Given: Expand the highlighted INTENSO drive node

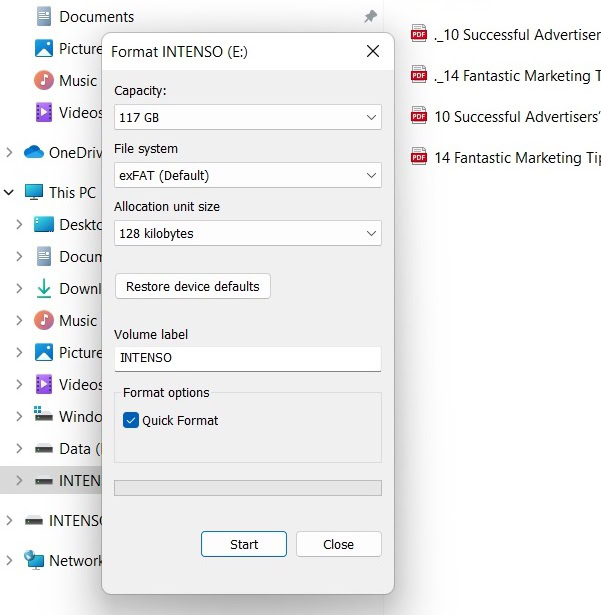Looking at the screenshot, I should 19,480.
